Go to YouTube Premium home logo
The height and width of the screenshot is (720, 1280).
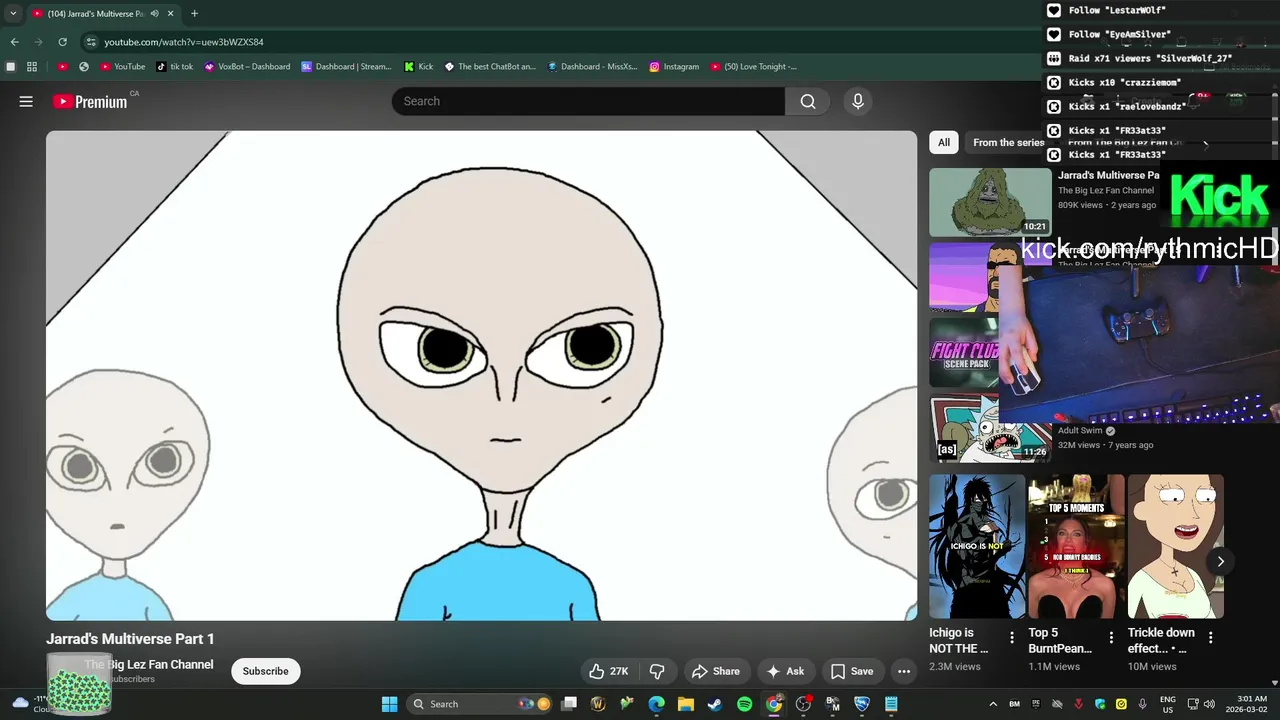(x=90, y=101)
